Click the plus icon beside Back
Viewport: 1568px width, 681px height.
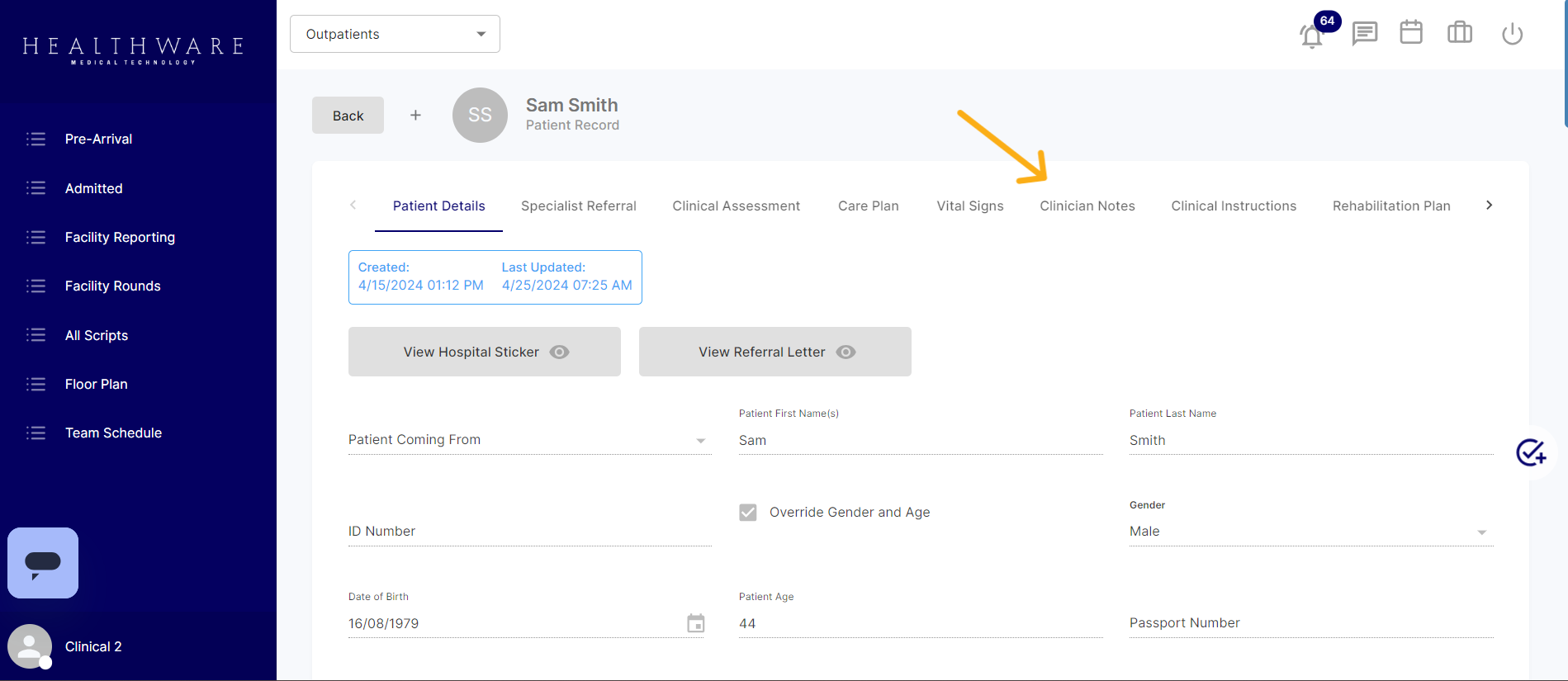point(415,116)
